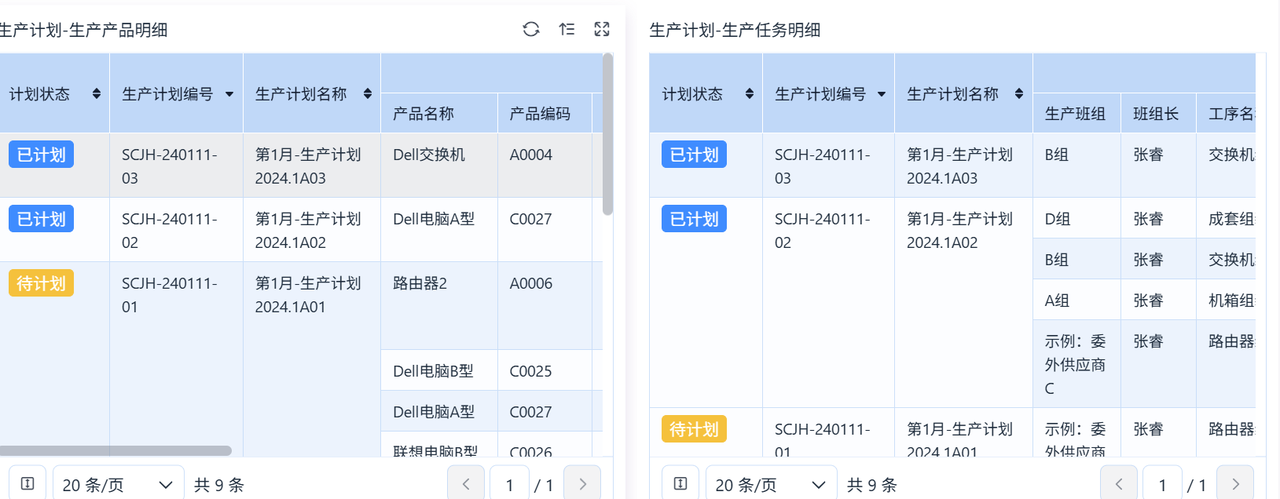Sort 生产计划名称 column in 生产任务明细 table

pos(1019,94)
